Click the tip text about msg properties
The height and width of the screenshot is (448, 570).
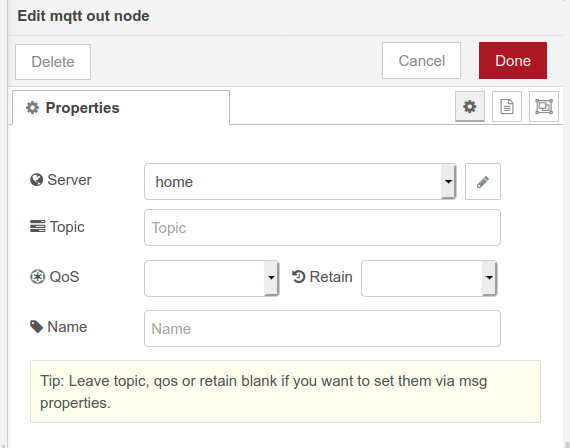[x=264, y=392]
